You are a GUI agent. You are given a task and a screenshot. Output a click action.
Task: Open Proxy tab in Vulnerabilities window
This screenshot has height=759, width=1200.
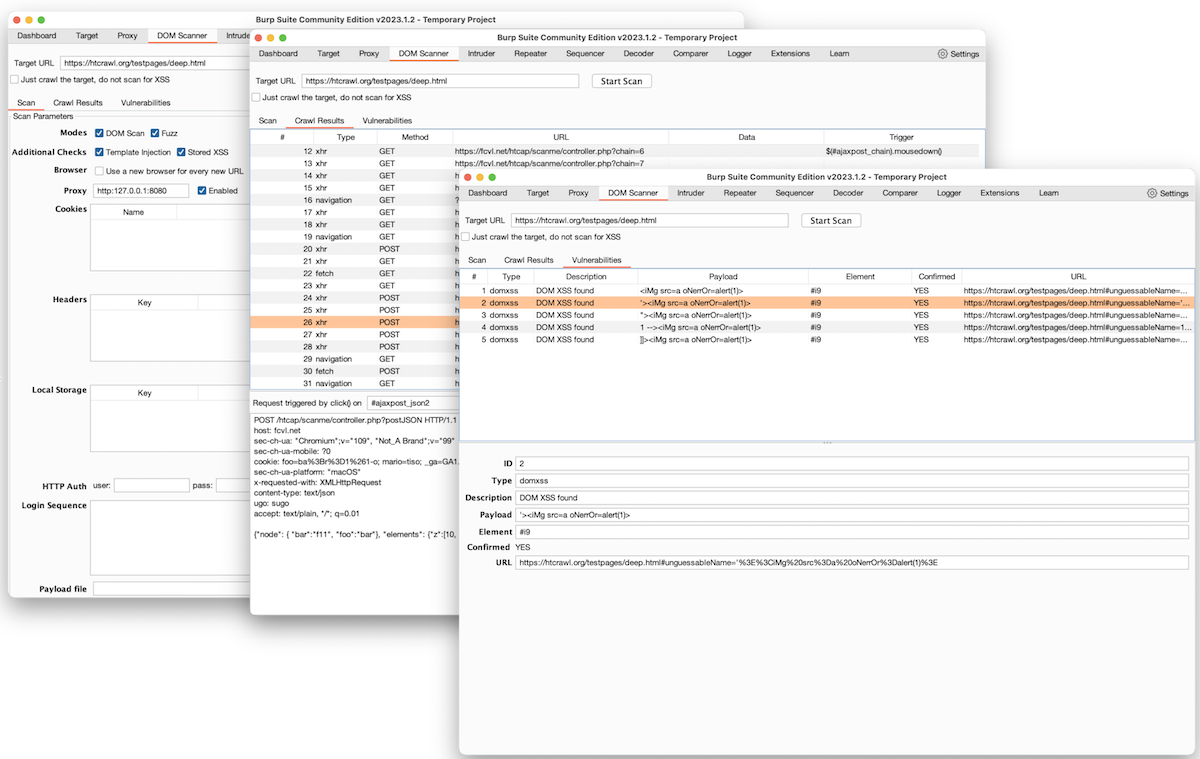(578, 193)
